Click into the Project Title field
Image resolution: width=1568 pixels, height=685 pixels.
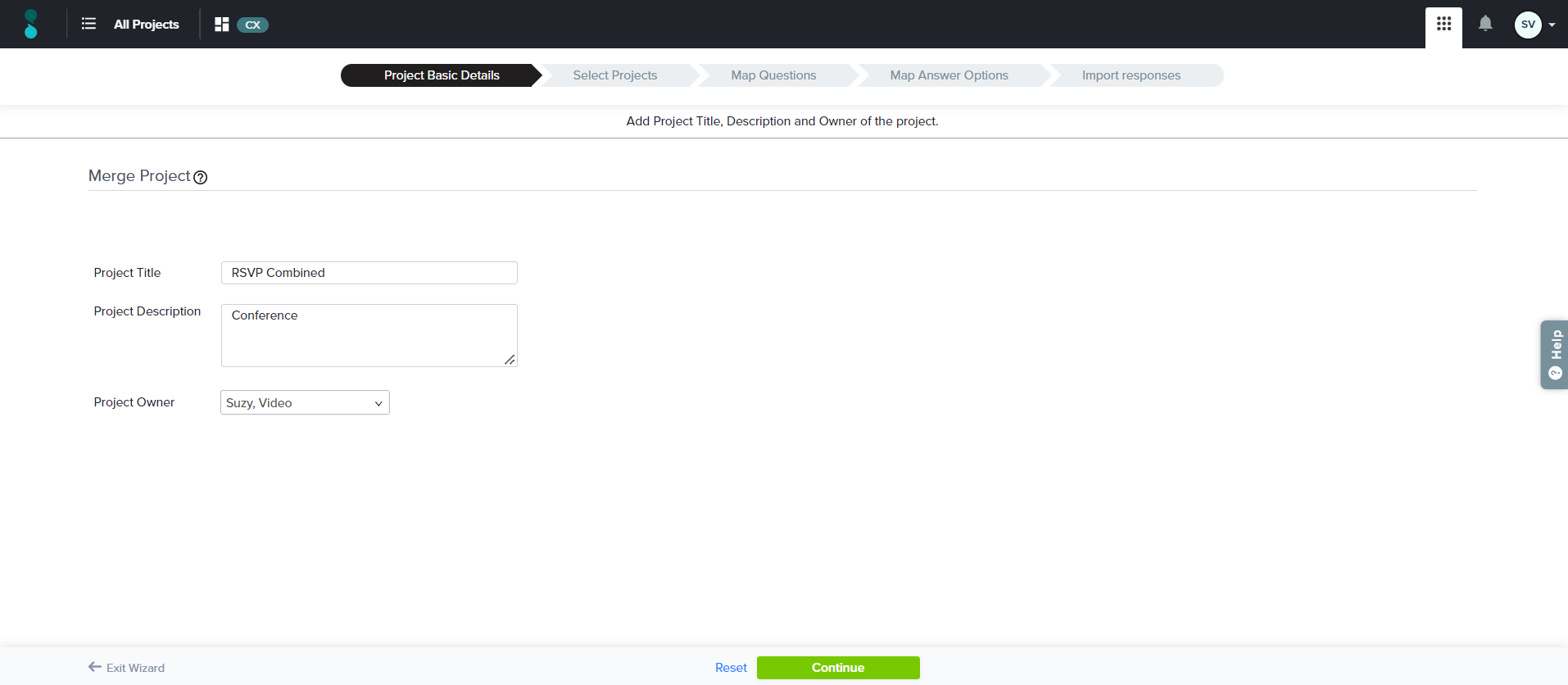[369, 273]
